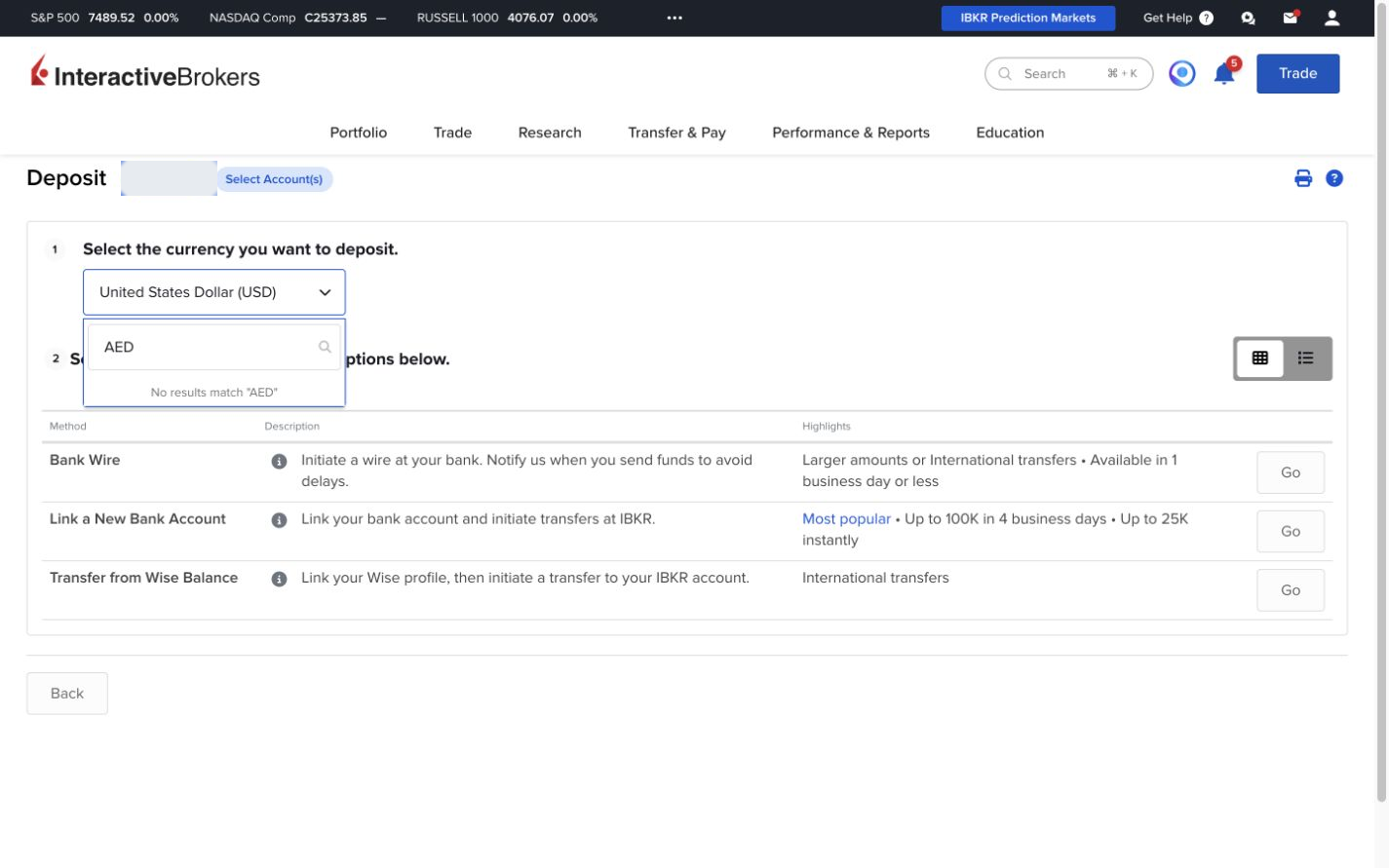Viewport: 1389px width, 868px height.
Task: Click the info icon for Bank Wire
Action: (x=279, y=461)
